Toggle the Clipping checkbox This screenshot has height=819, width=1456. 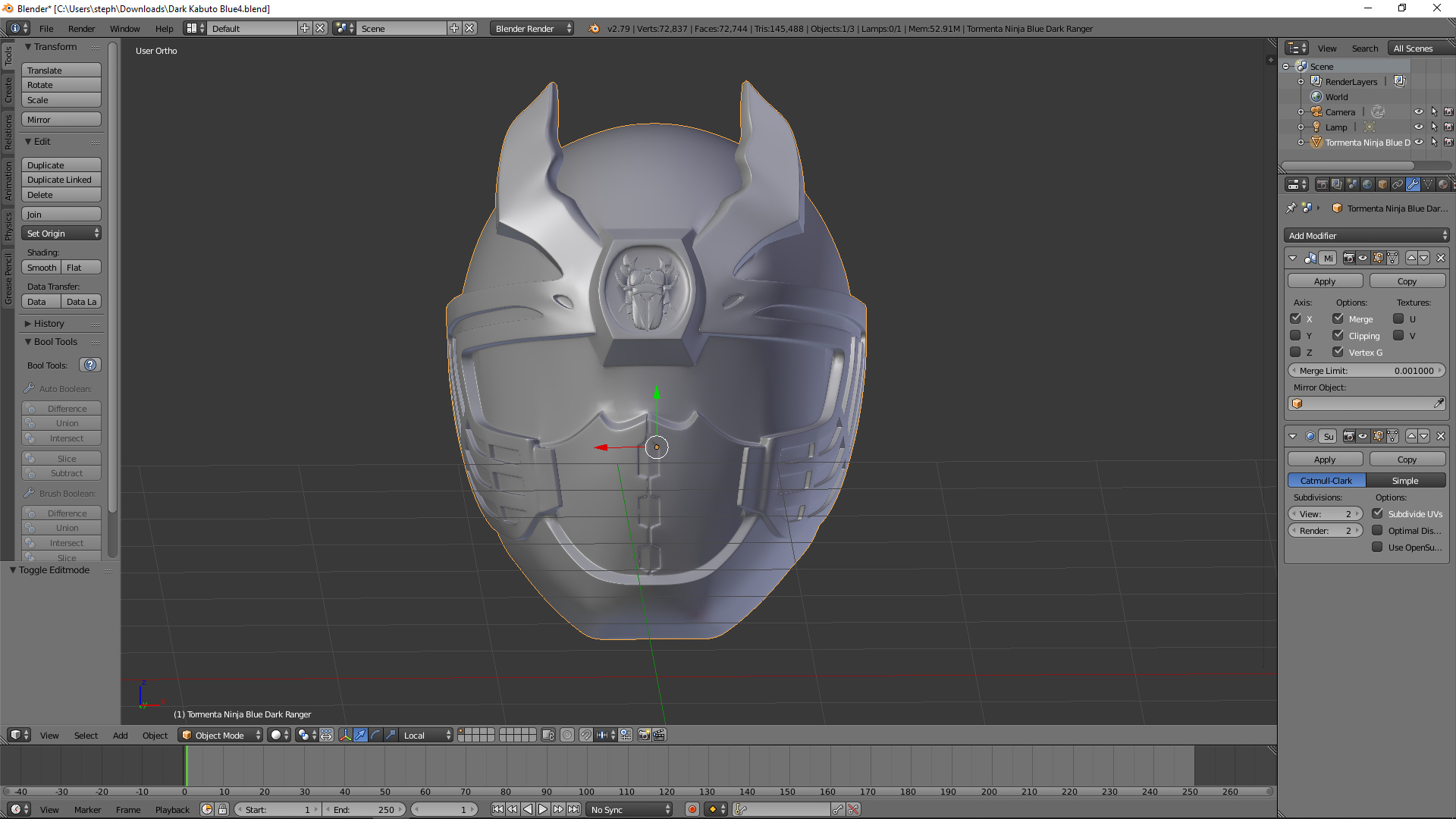pyautogui.click(x=1338, y=335)
